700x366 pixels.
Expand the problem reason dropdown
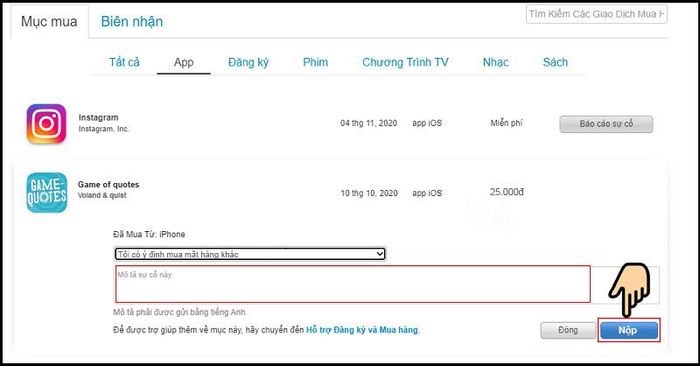pyautogui.click(x=250, y=254)
